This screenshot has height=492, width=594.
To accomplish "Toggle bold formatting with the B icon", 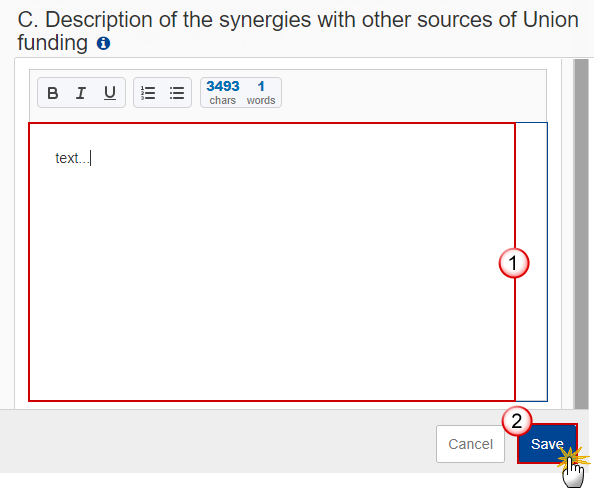I will [x=53, y=93].
